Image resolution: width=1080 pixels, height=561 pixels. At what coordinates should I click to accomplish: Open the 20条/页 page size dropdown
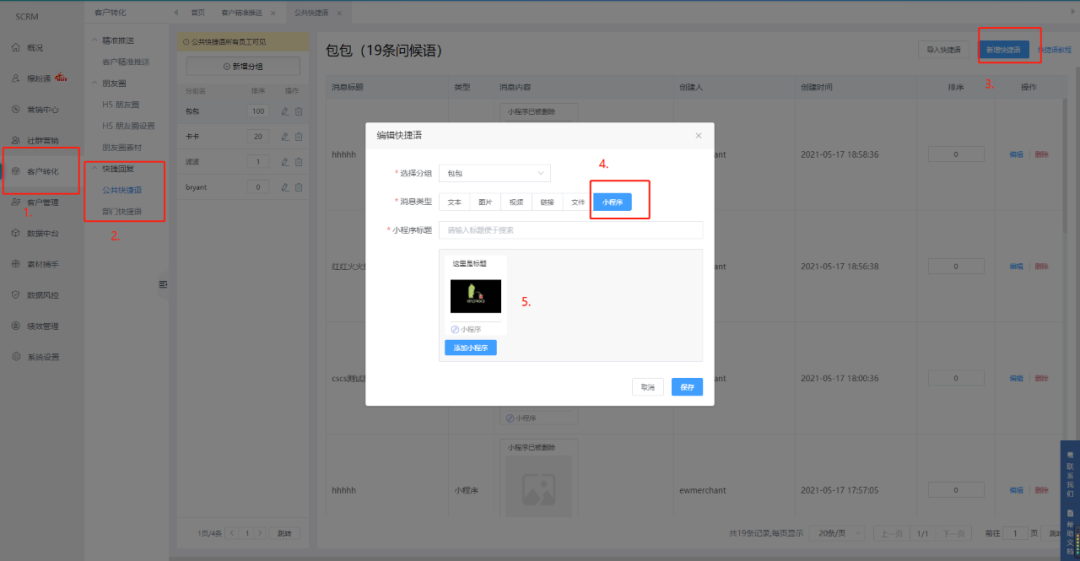click(836, 534)
